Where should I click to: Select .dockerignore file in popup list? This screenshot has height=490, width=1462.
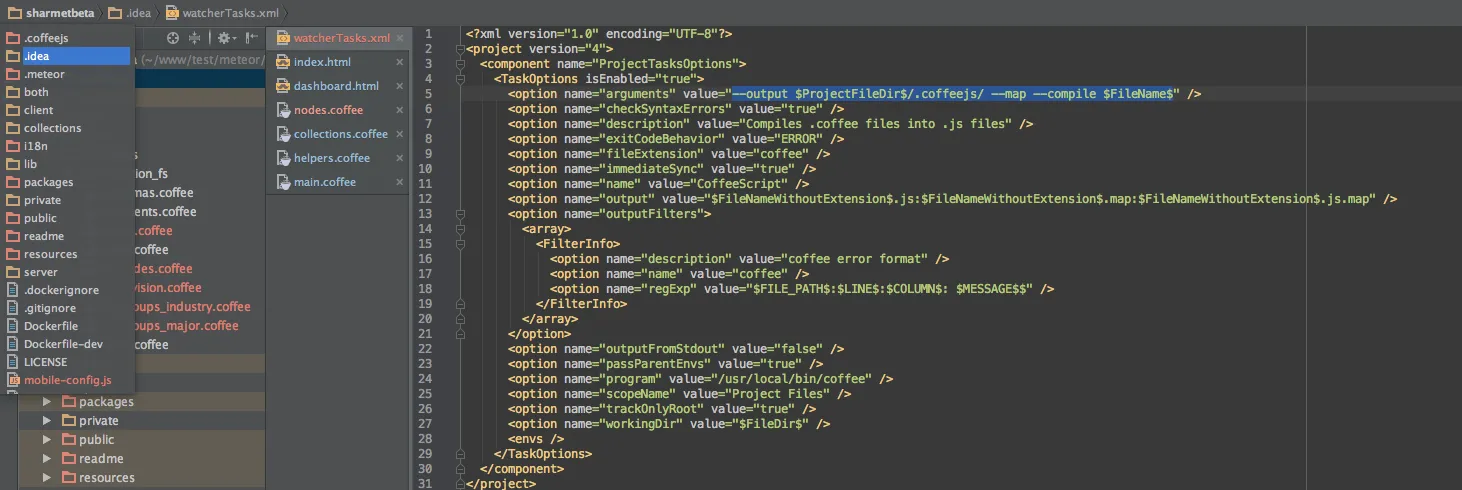[67, 290]
